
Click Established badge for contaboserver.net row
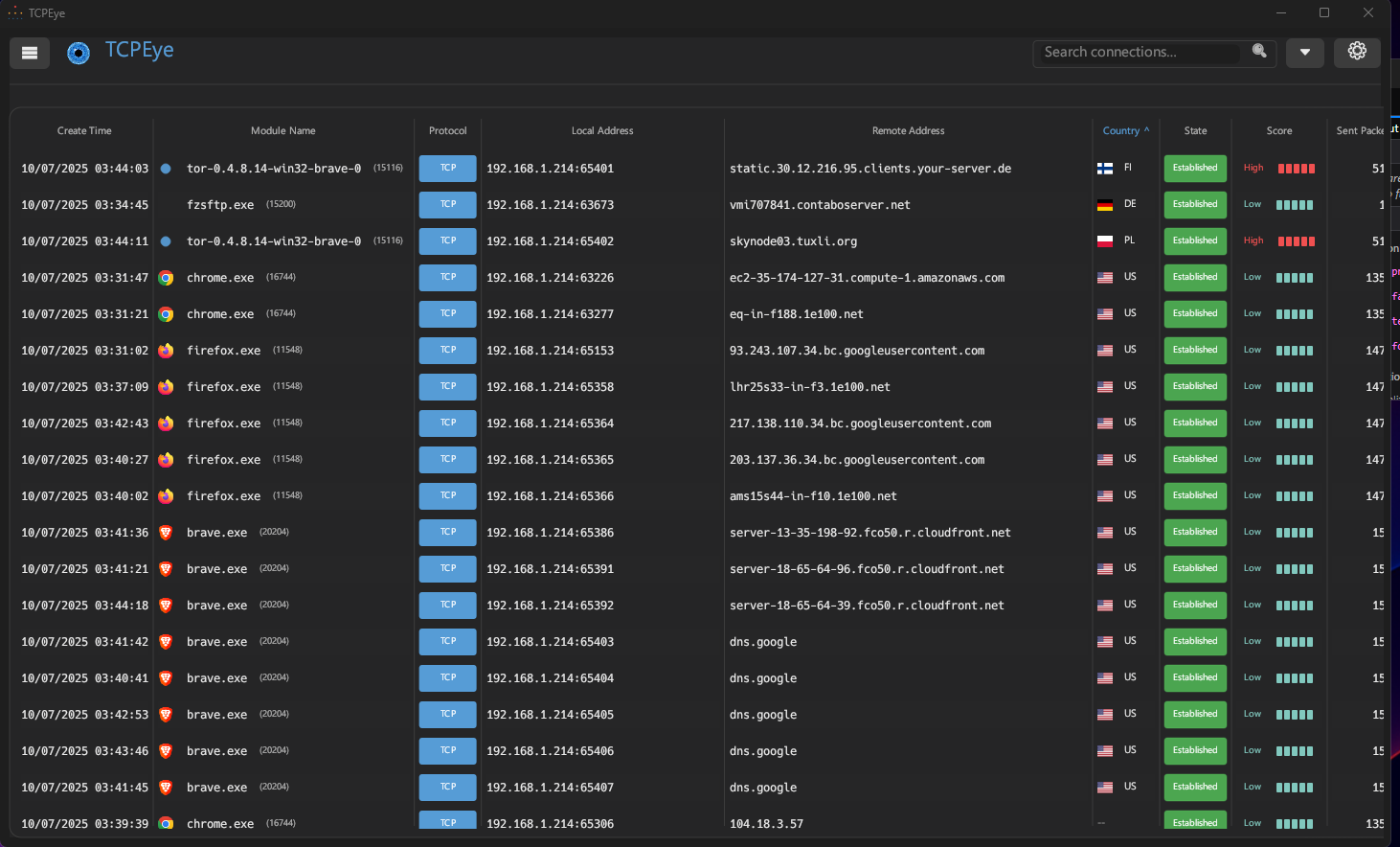point(1195,204)
